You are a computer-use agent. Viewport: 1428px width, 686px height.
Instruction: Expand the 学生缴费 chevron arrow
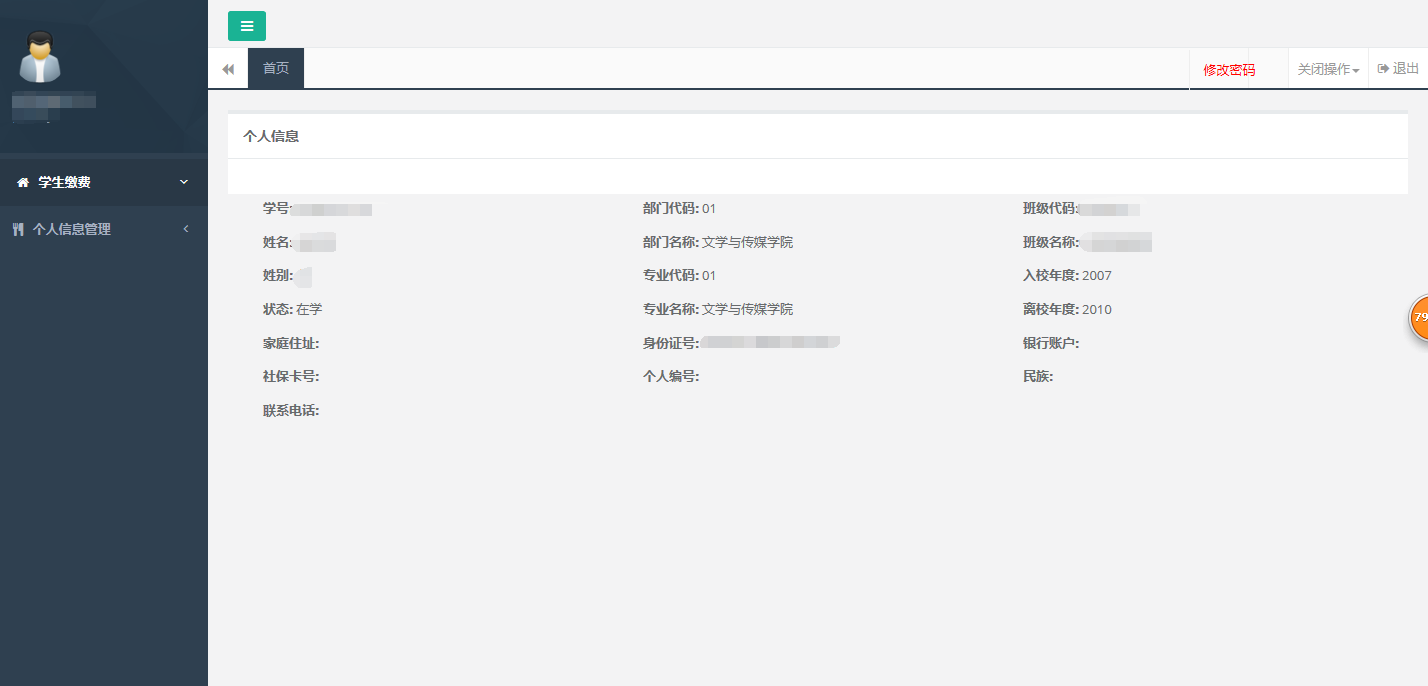[183, 182]
